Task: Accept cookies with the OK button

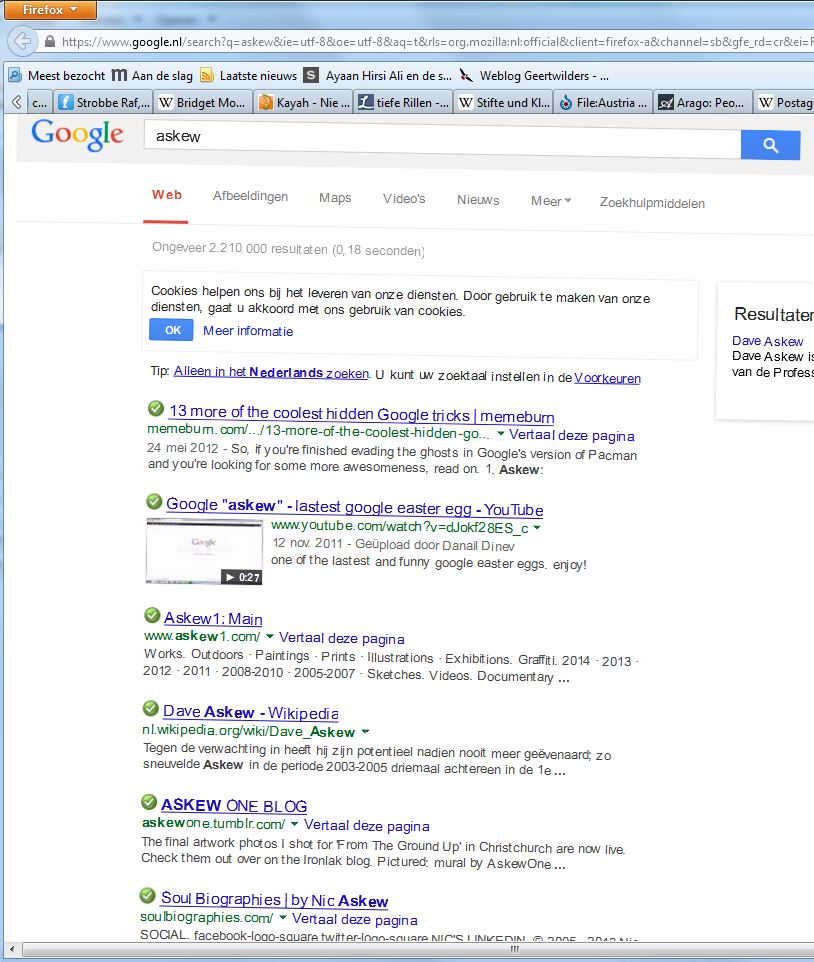Action: (172, 330)
